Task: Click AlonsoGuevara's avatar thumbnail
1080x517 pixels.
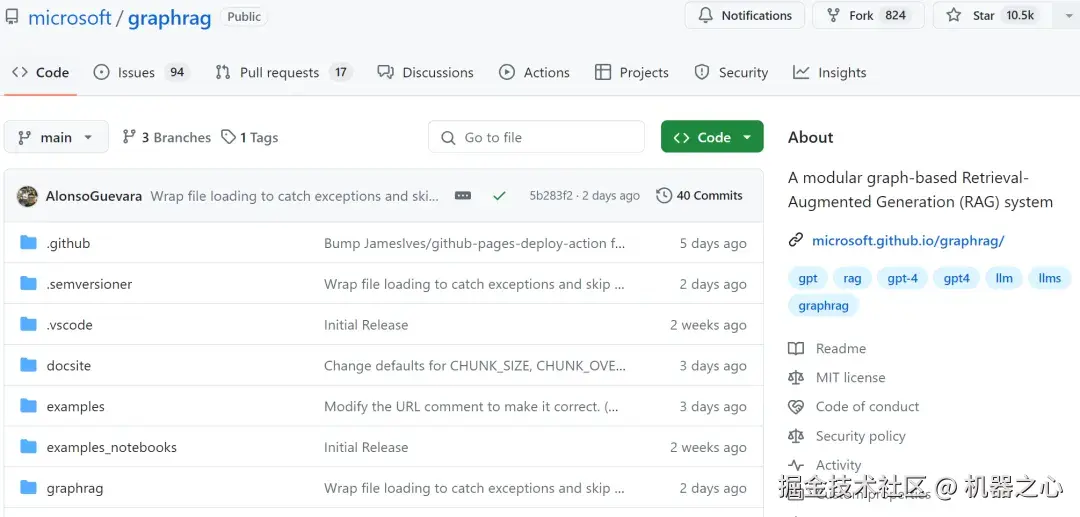Action: pyautogui.click(x=28, y=196)
